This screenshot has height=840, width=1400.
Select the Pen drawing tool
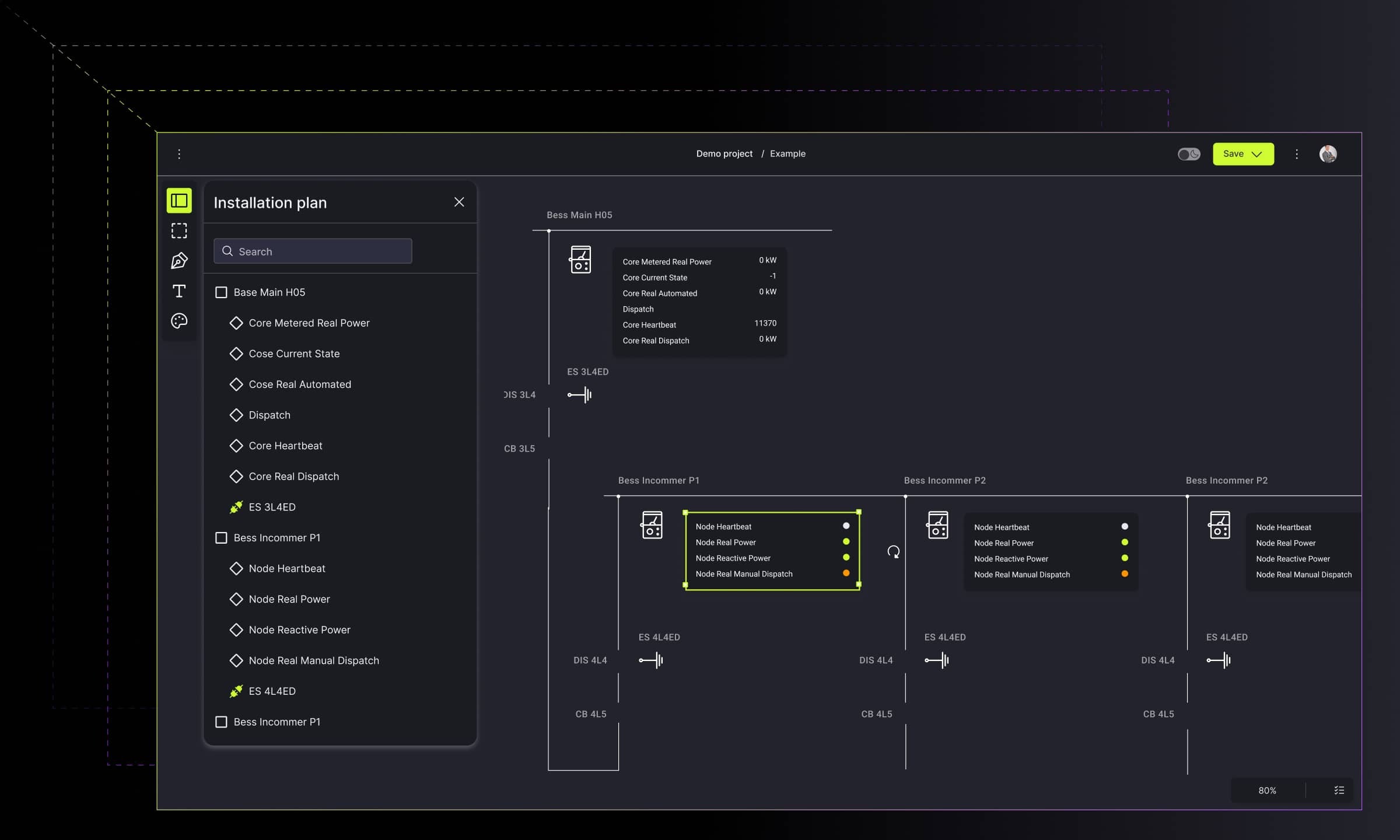tap(179, 261)
